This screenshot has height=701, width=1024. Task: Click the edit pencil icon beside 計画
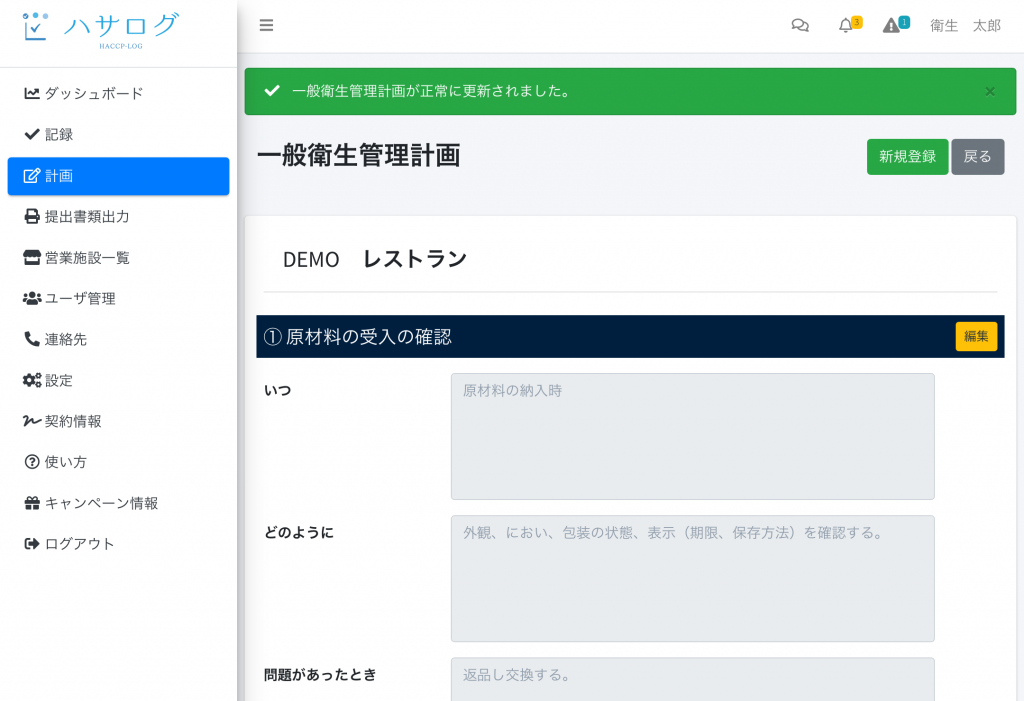31,176
